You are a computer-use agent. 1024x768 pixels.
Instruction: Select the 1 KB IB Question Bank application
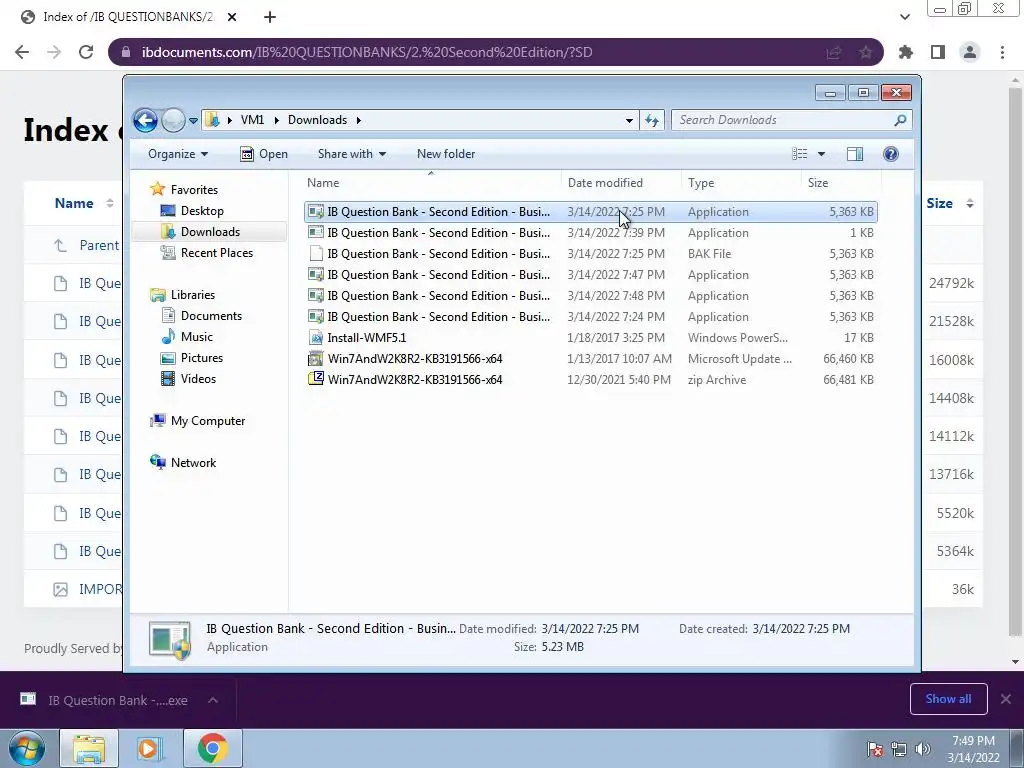pyautogui.click(x=591, y=233)
